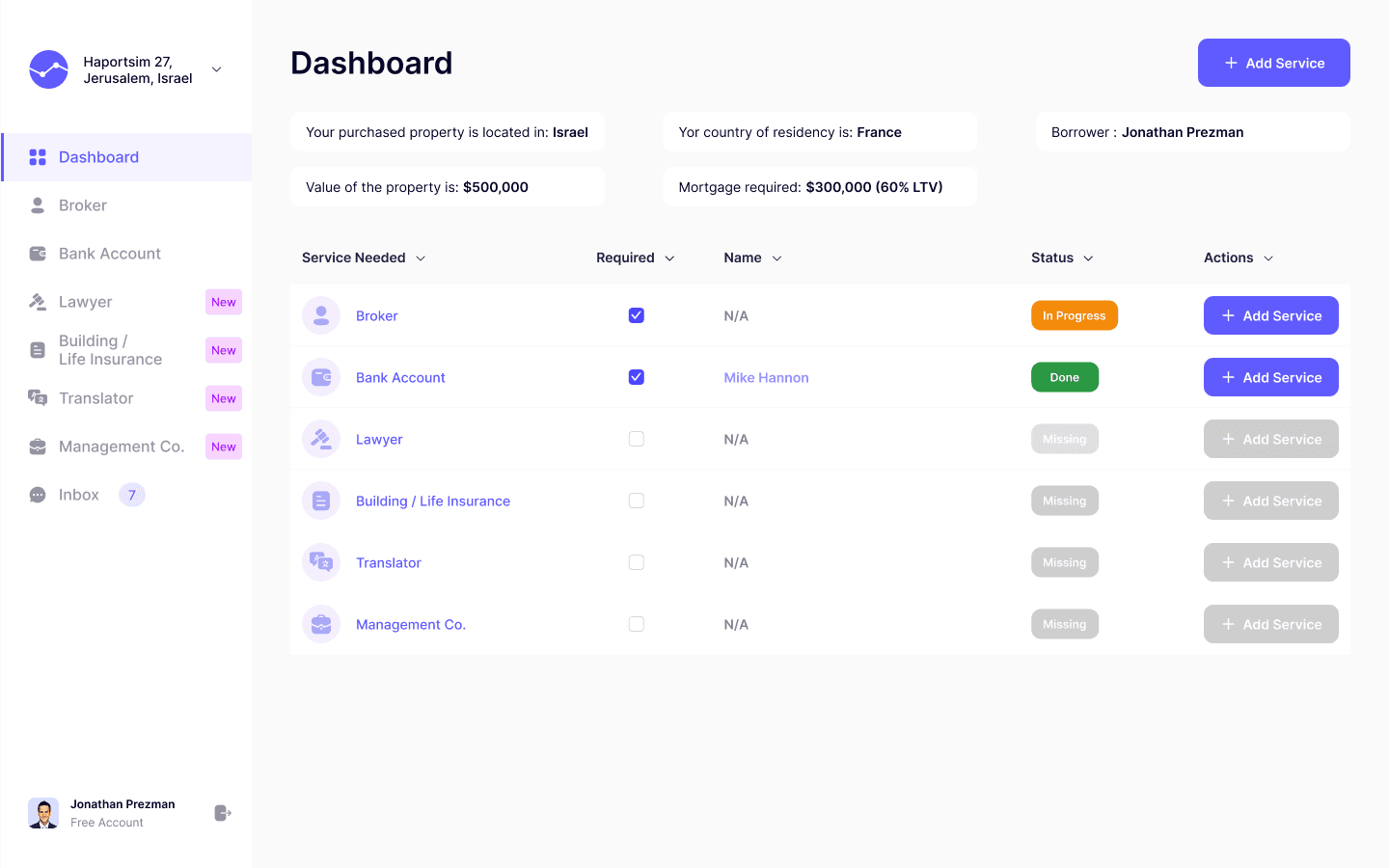The height and width of the screenshot is (868, 1389).
Task: Click the top Add Service button
Action: [1274, 63]
